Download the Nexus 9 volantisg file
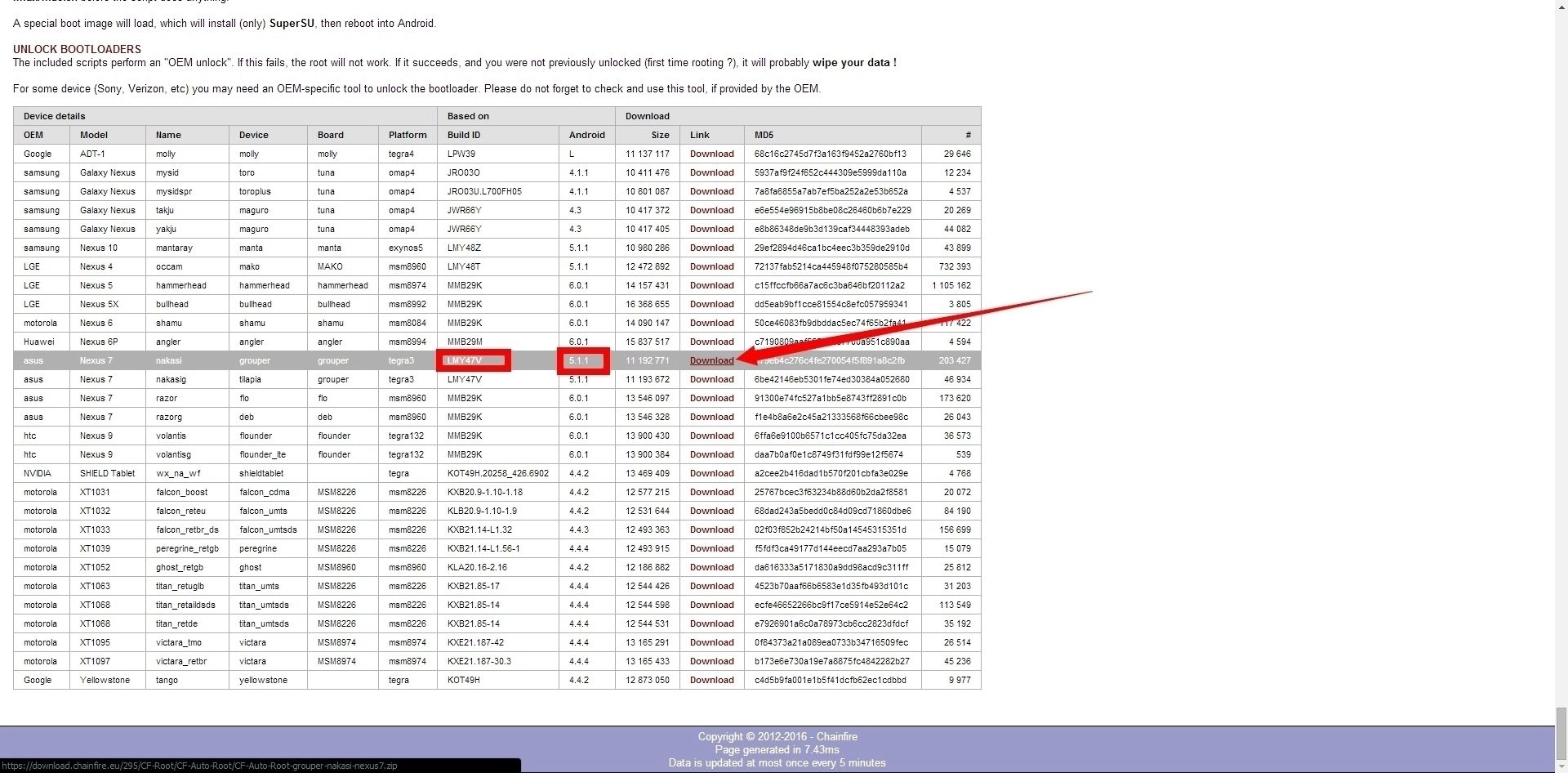 tap(711, 454)
